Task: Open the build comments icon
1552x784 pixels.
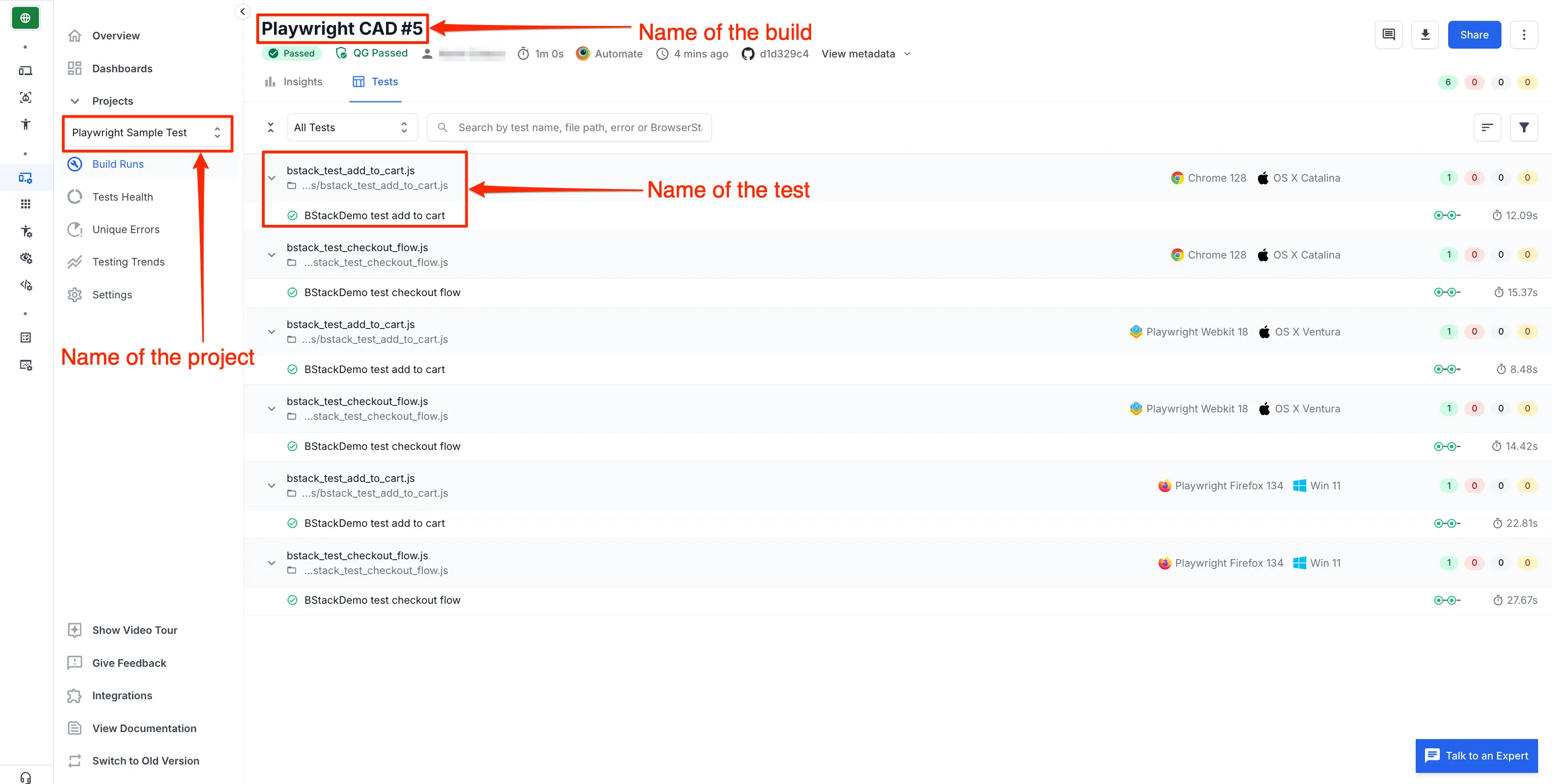Action: (1388, 35)
